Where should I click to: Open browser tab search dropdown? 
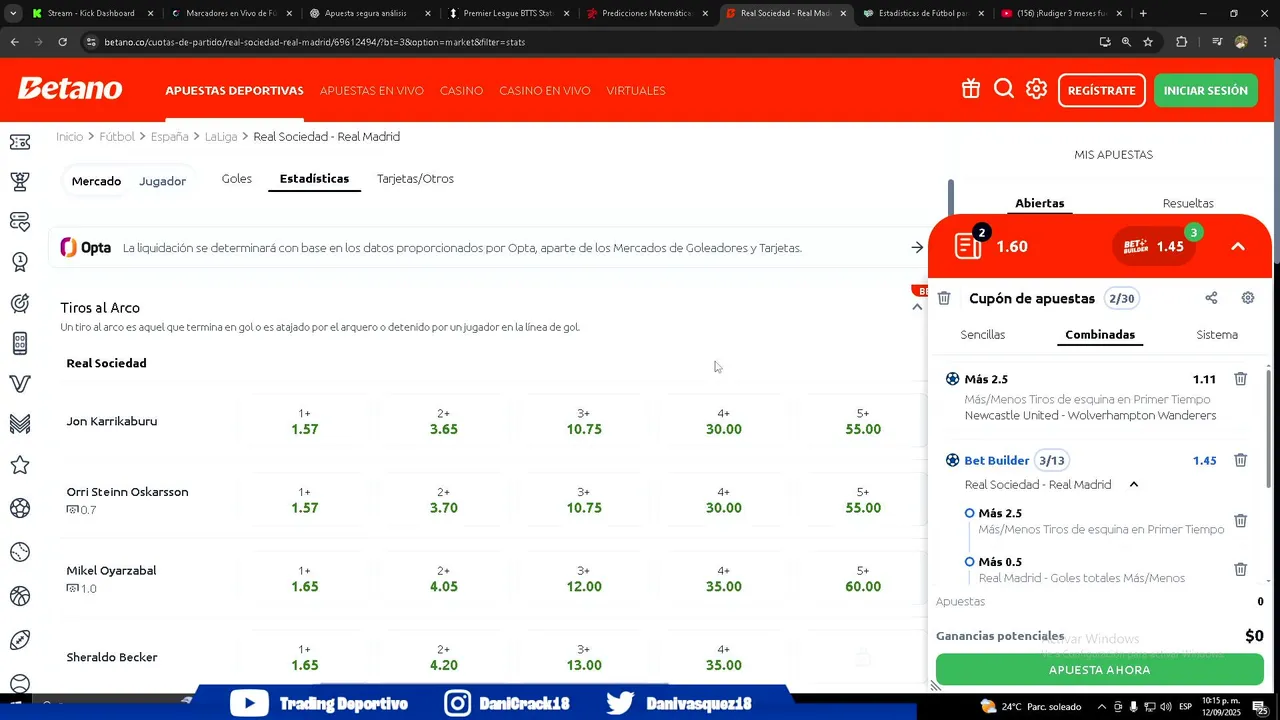coord(13,13)
